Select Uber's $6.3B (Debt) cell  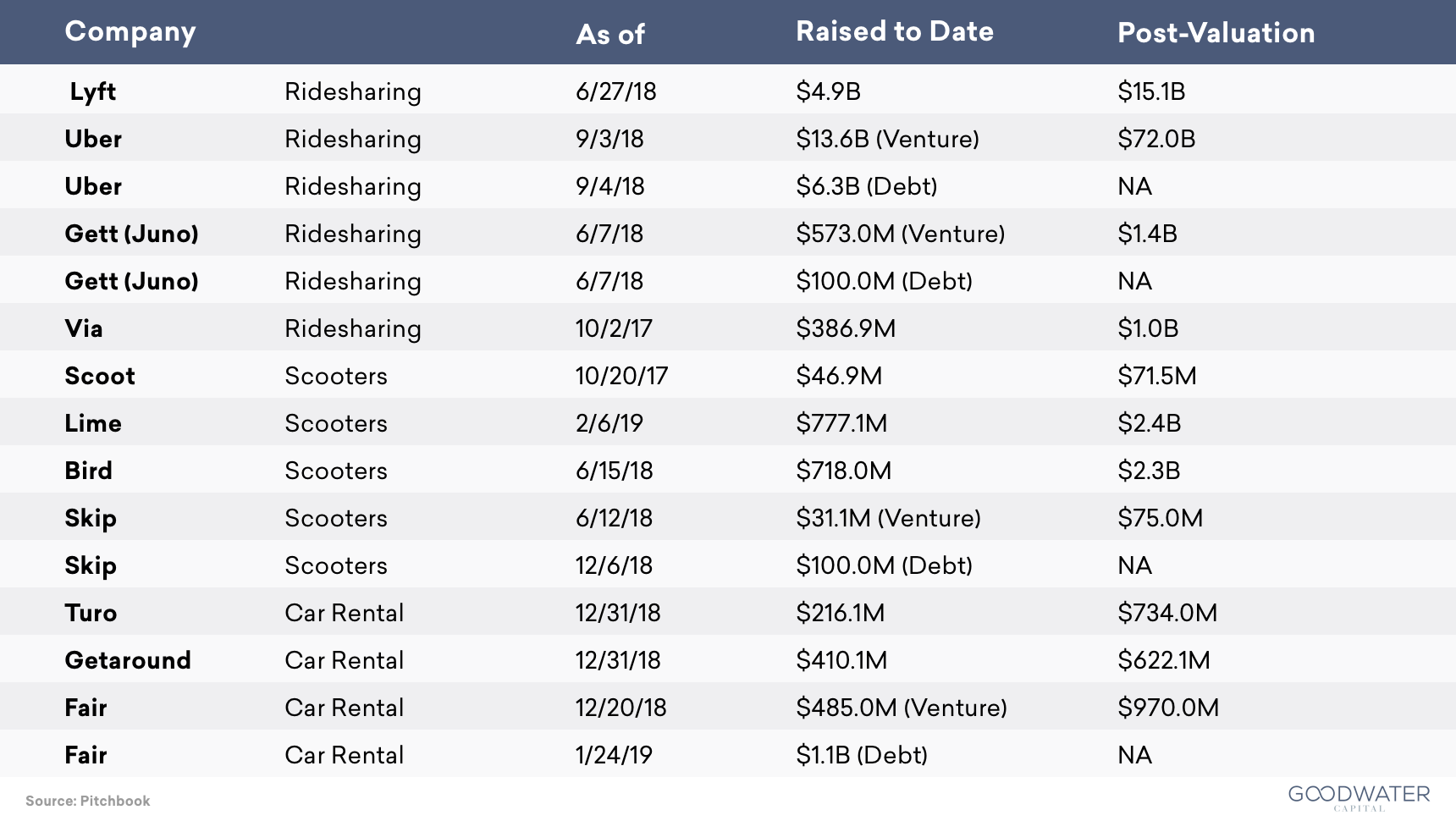coord(867,186)
